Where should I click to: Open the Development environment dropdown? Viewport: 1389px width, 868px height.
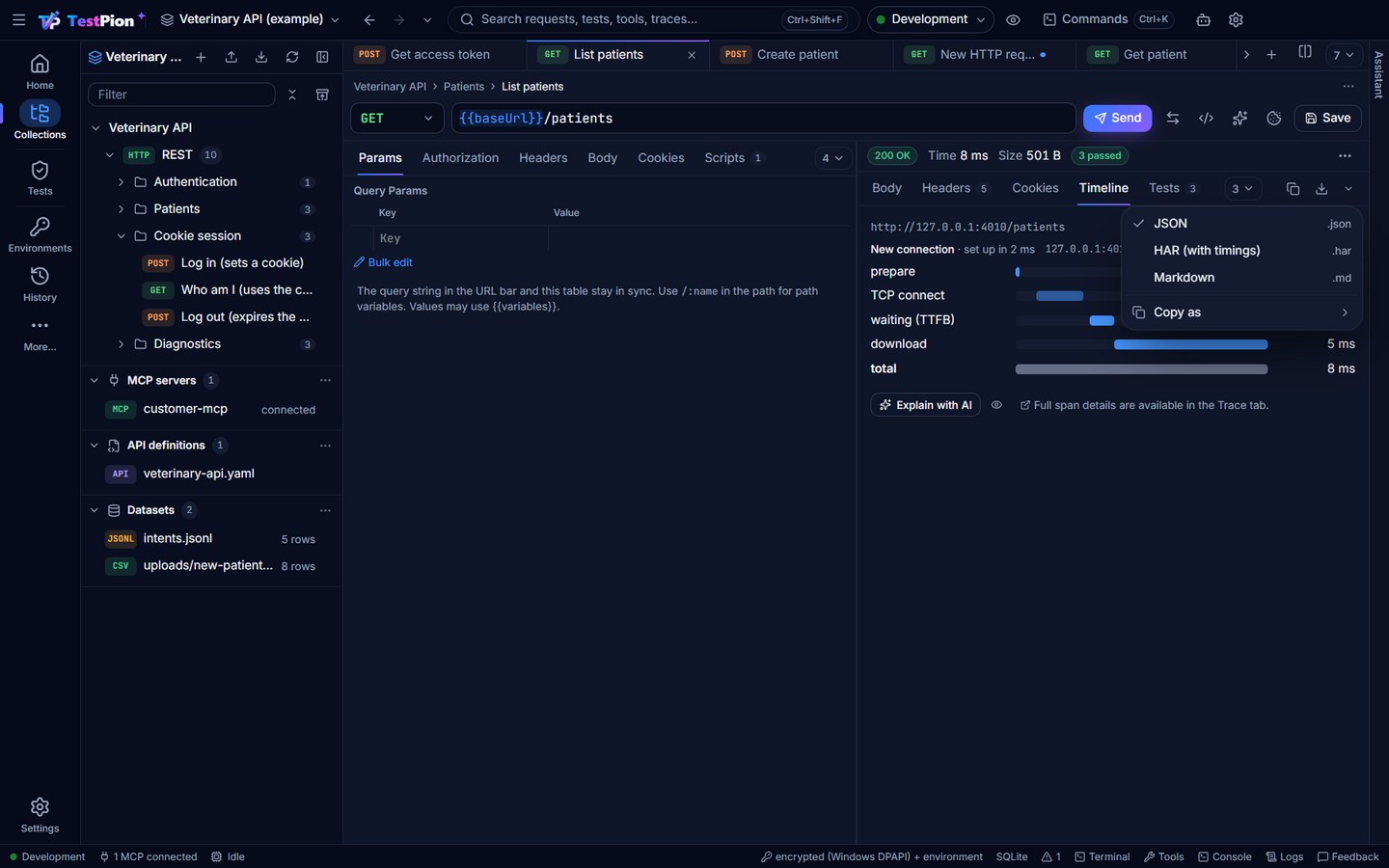coord(931,19)
